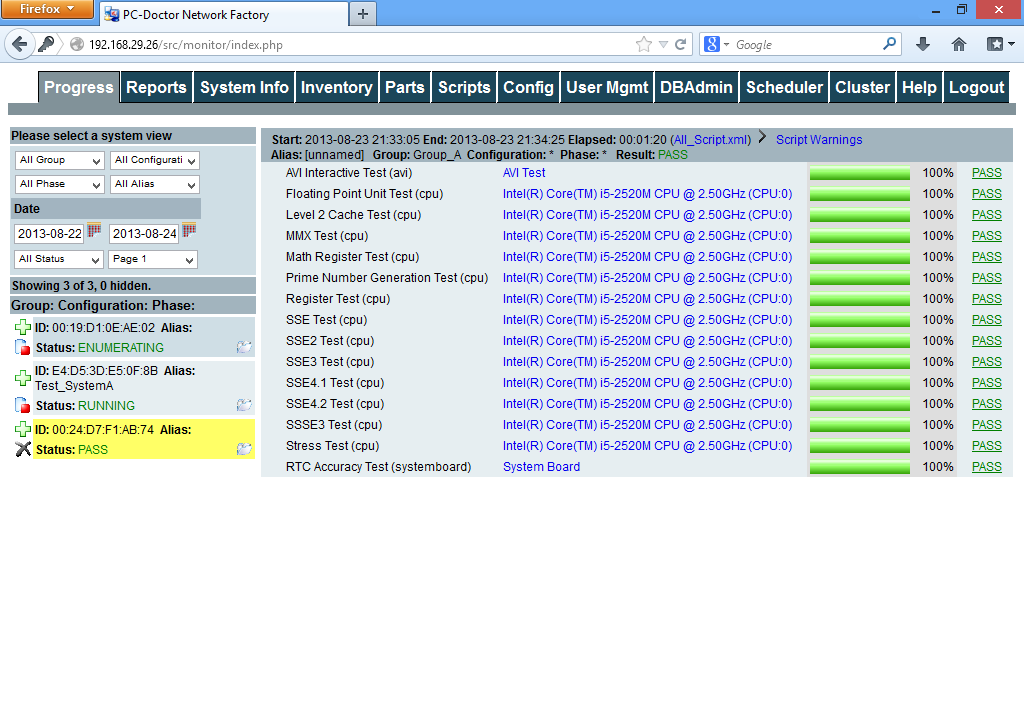The height and width of the screenshot is (728, 1024).
Task: Click green plus icon for Test_SystemA
Action: click(x=23, y=378)
